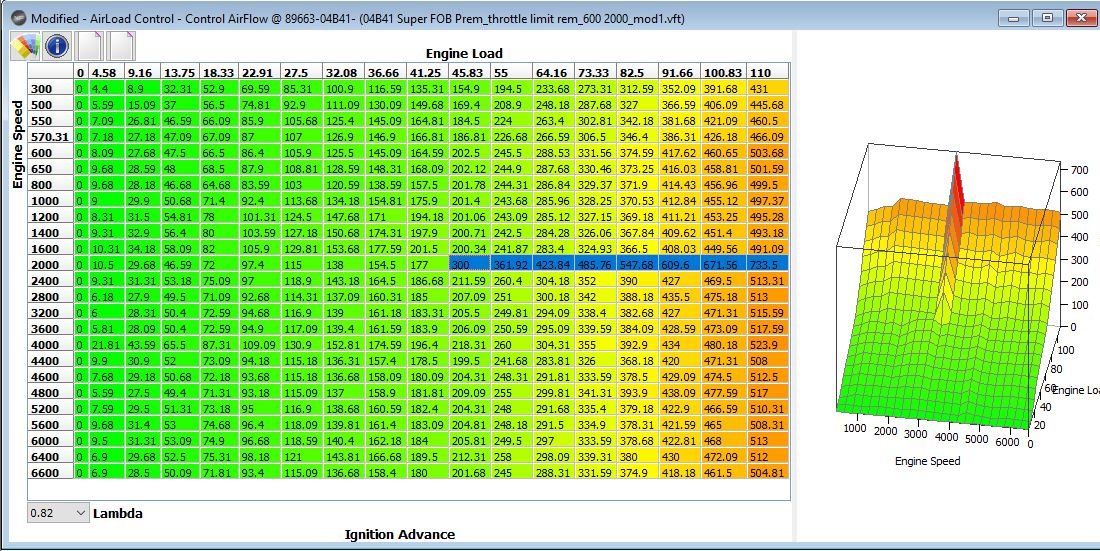
Task: Select the 2000 engine speed row header
Action: click(x=51, y=265)
